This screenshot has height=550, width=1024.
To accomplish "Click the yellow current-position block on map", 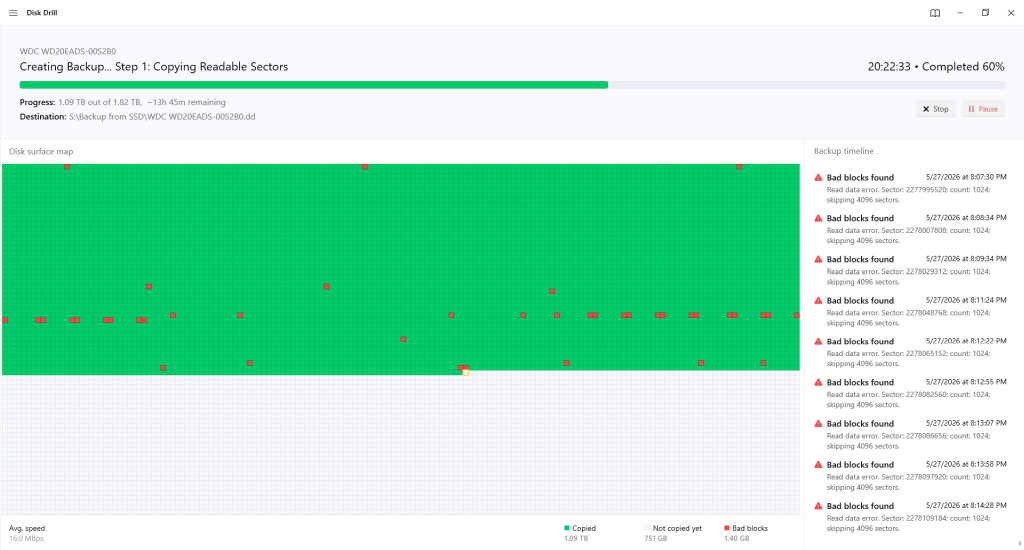I will pos(466,372).
